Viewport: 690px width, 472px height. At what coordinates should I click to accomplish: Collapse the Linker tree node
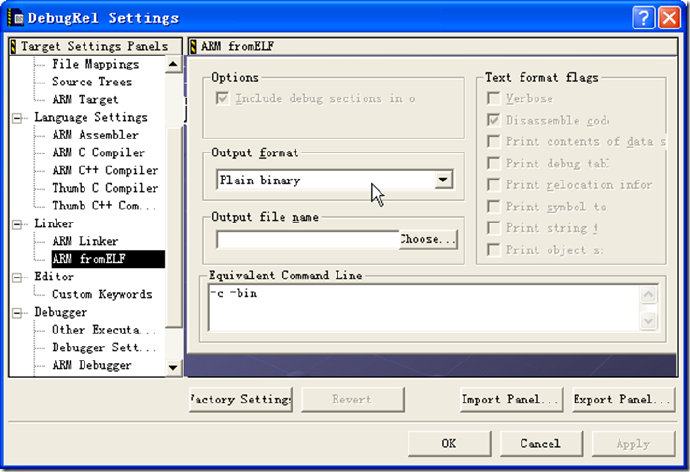[x=17, y=224]
